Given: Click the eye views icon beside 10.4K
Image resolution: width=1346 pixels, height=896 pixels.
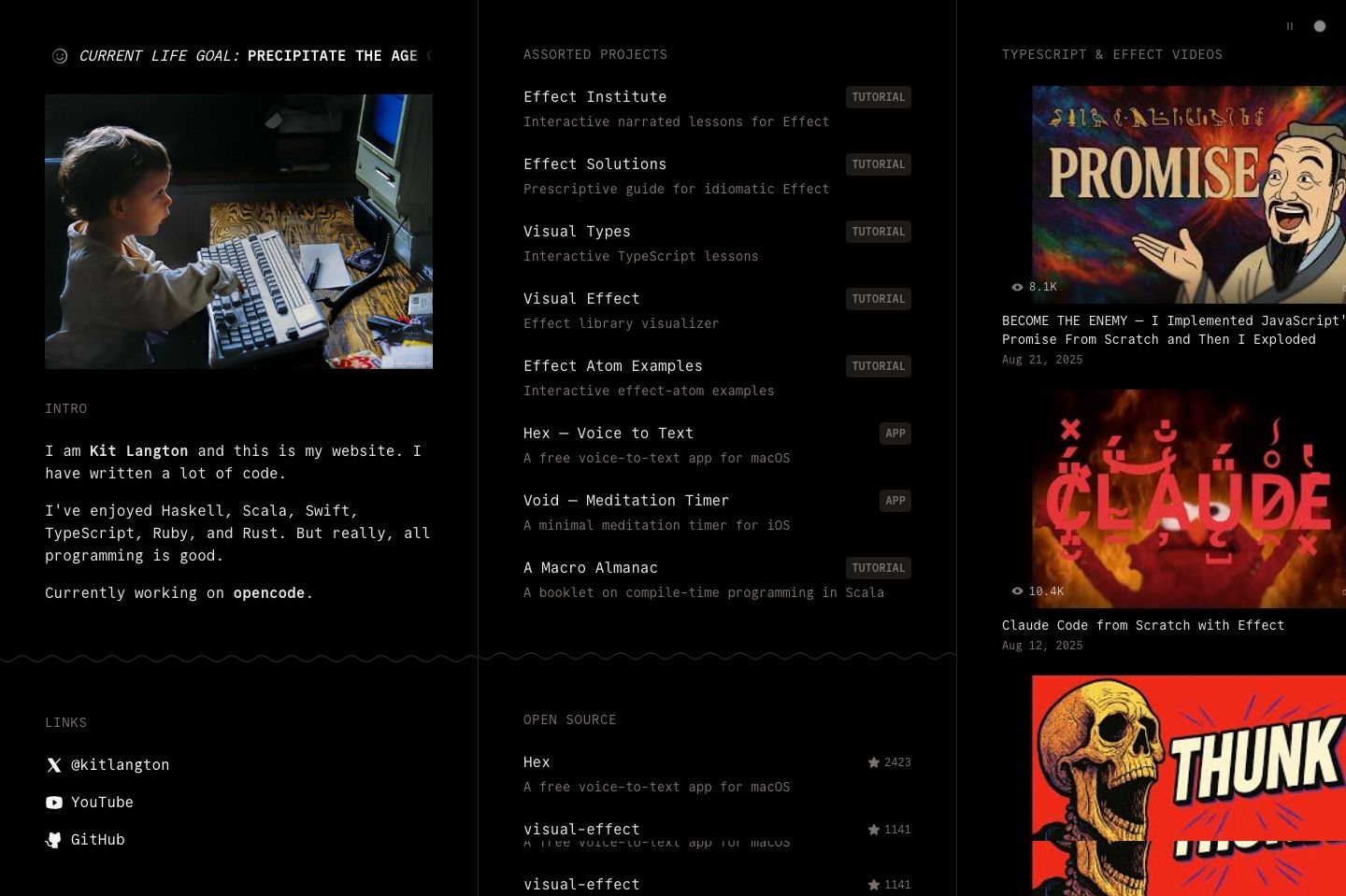Looking at the screenshot, I should coord(1017,591).
